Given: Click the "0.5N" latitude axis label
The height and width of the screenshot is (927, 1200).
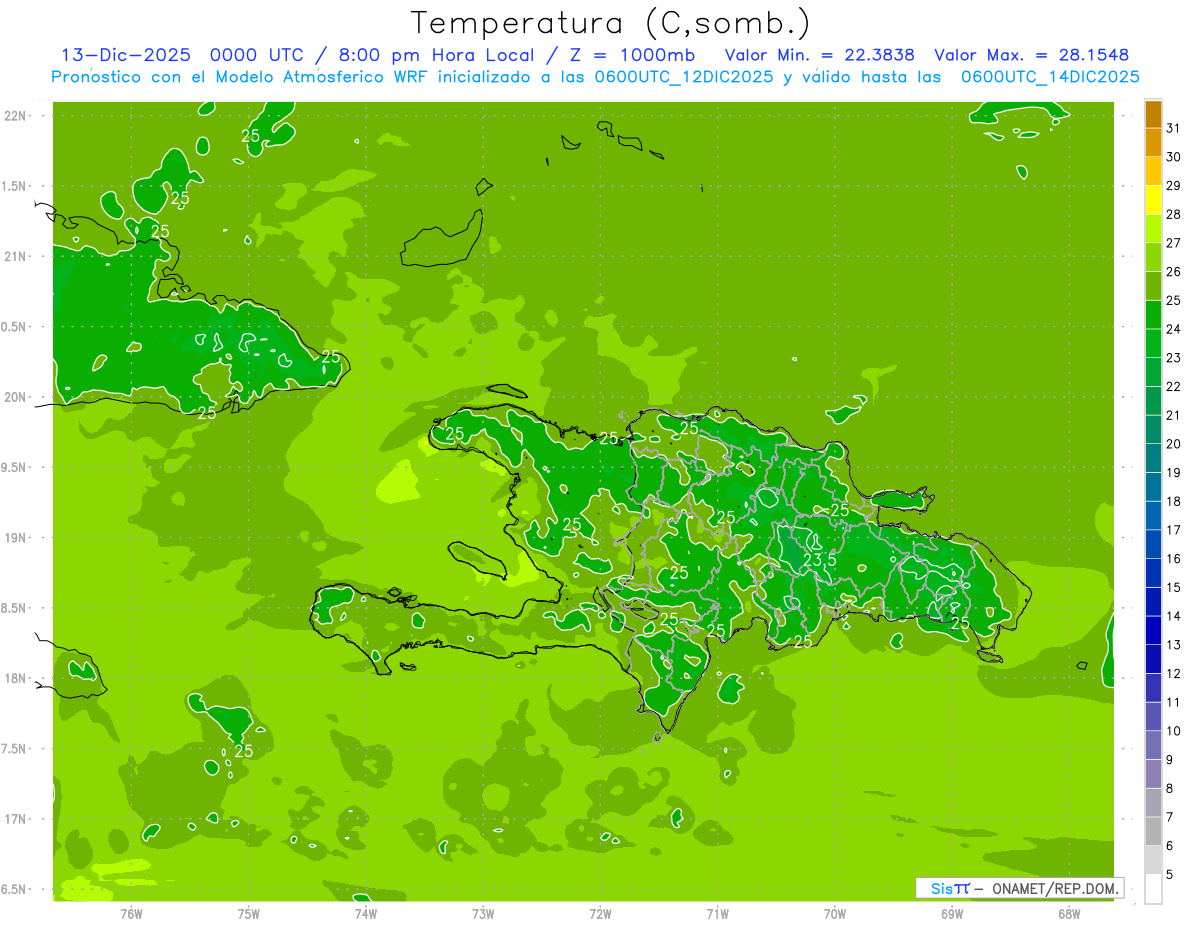Looking at the screenshot, I should coord(15,327).
